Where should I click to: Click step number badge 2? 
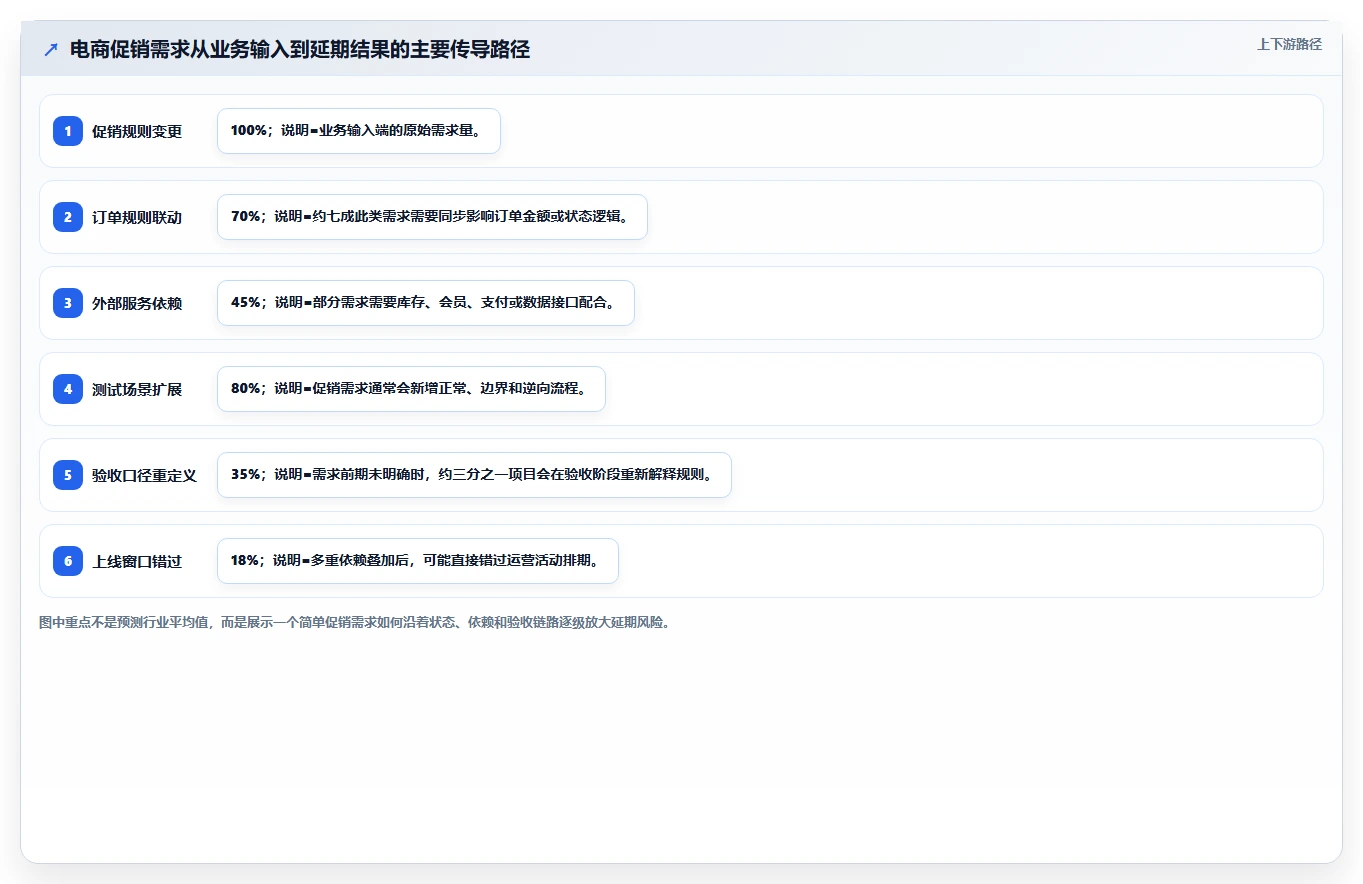click(68, 217)
